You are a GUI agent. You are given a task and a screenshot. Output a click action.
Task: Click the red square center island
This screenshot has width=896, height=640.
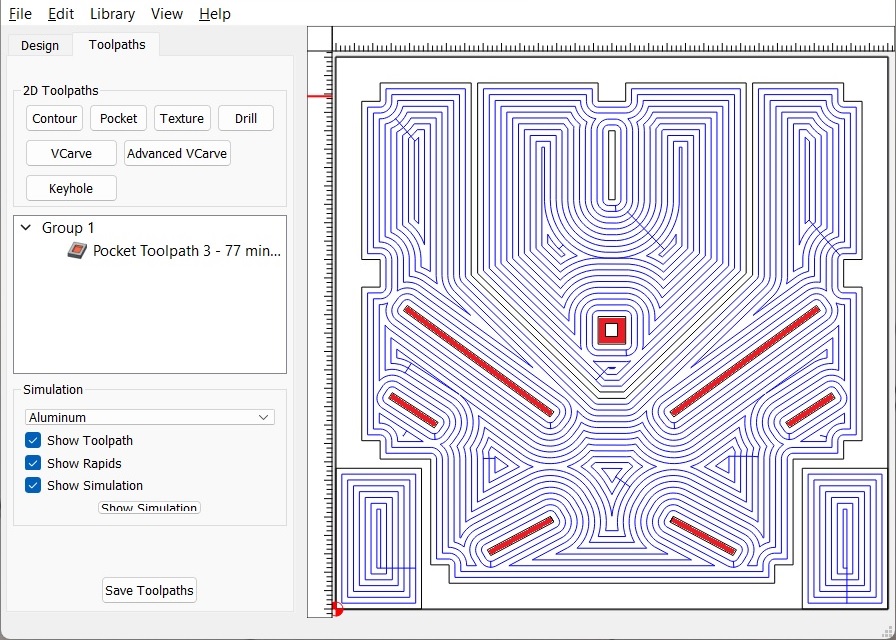tap(611, 330)
